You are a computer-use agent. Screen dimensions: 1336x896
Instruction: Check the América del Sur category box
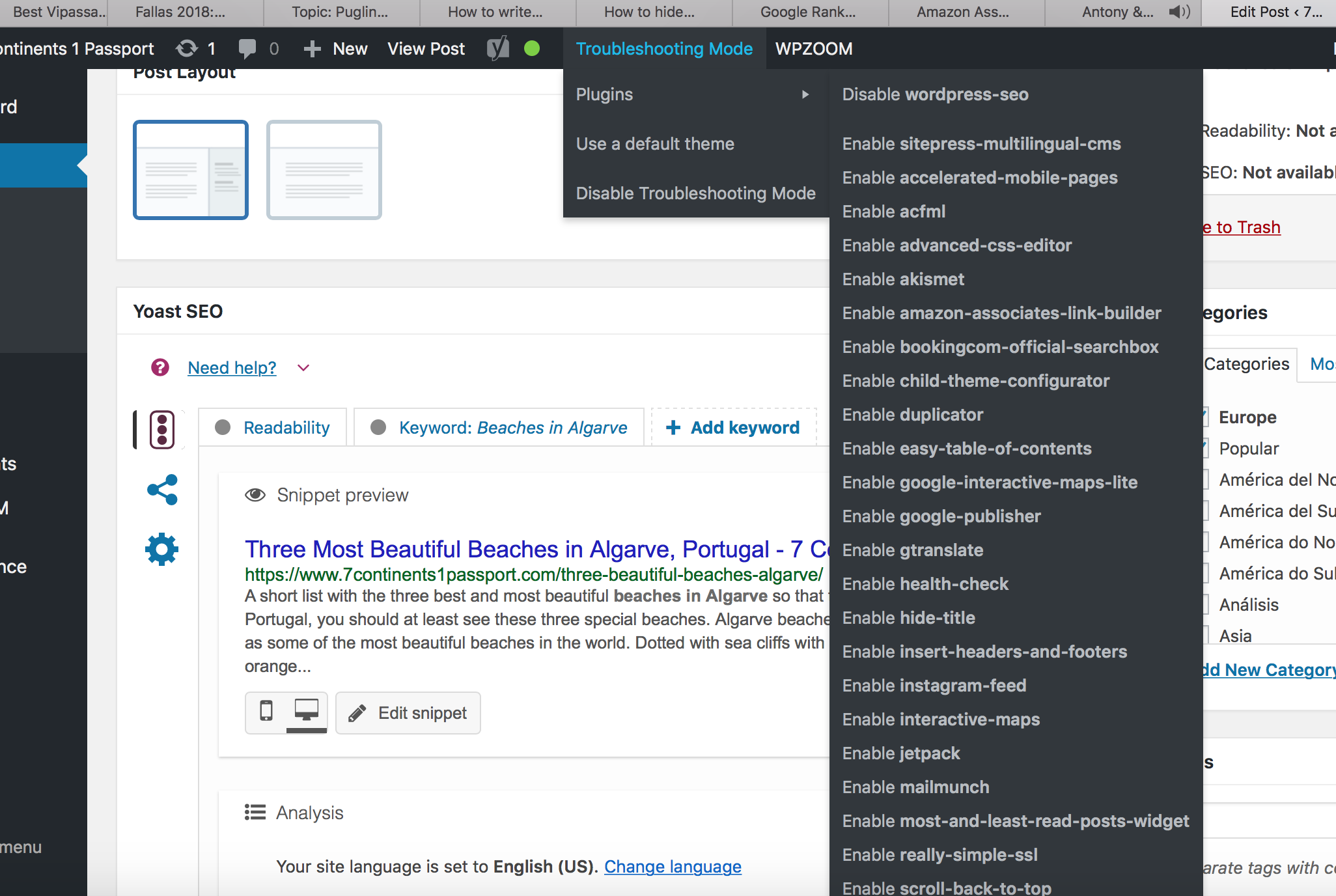pos(1206,511)
